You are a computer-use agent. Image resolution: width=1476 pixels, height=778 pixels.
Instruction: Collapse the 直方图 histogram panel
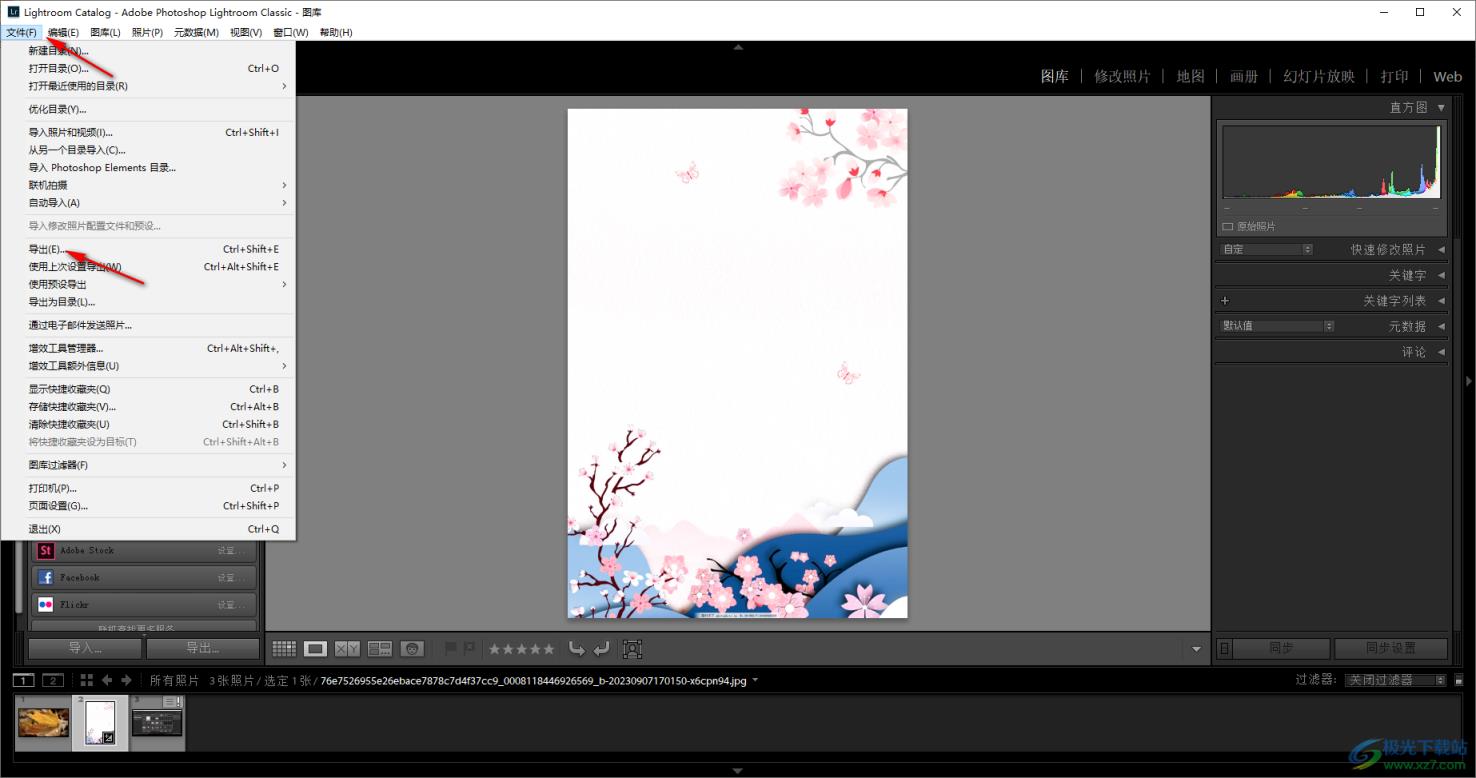pos(1441,107)
